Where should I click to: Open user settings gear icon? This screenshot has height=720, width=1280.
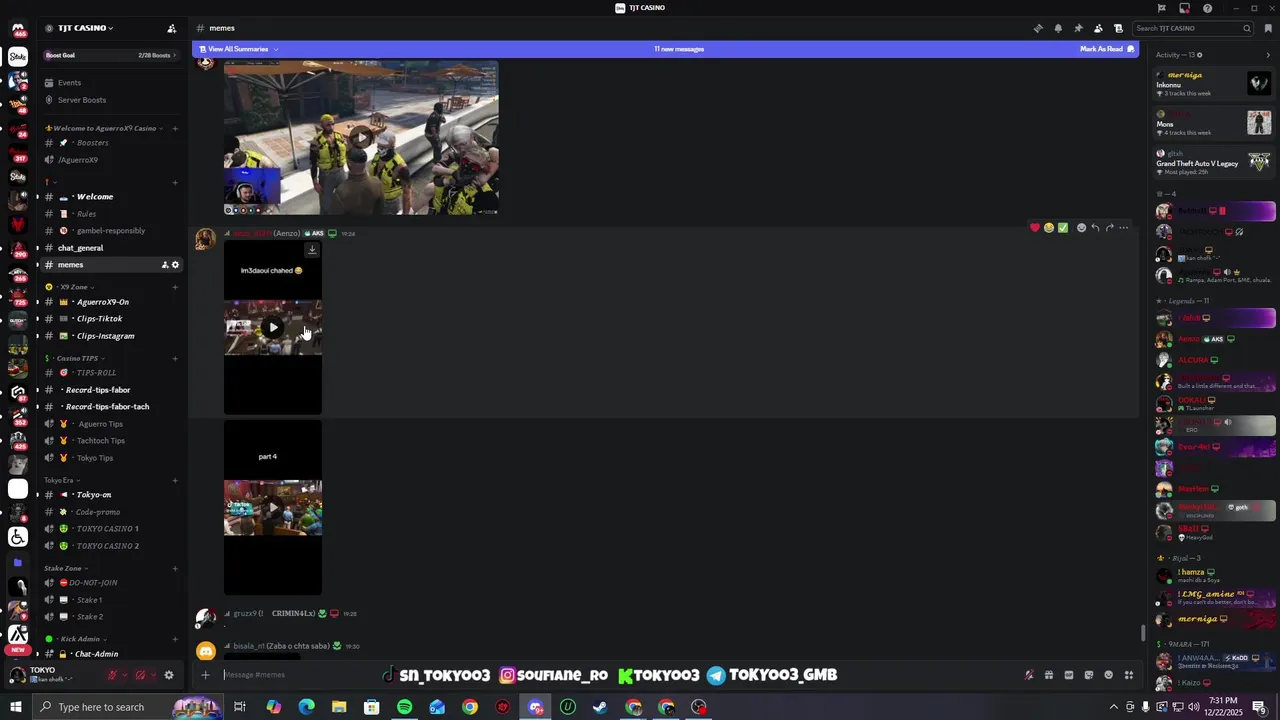pos(169,675)
